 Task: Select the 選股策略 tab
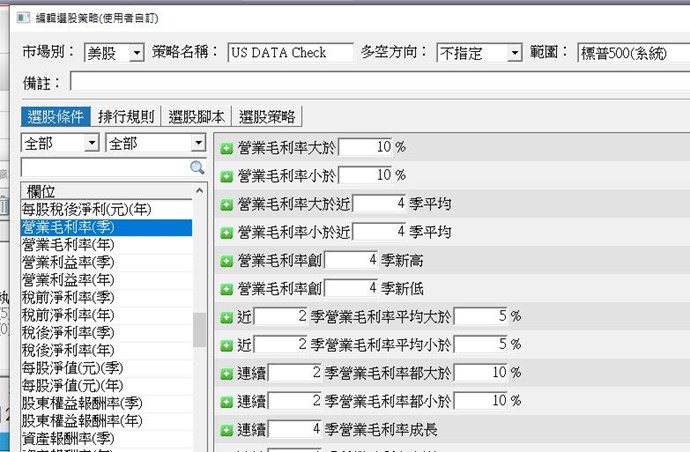pyautogui.click(x=268, y=117)
